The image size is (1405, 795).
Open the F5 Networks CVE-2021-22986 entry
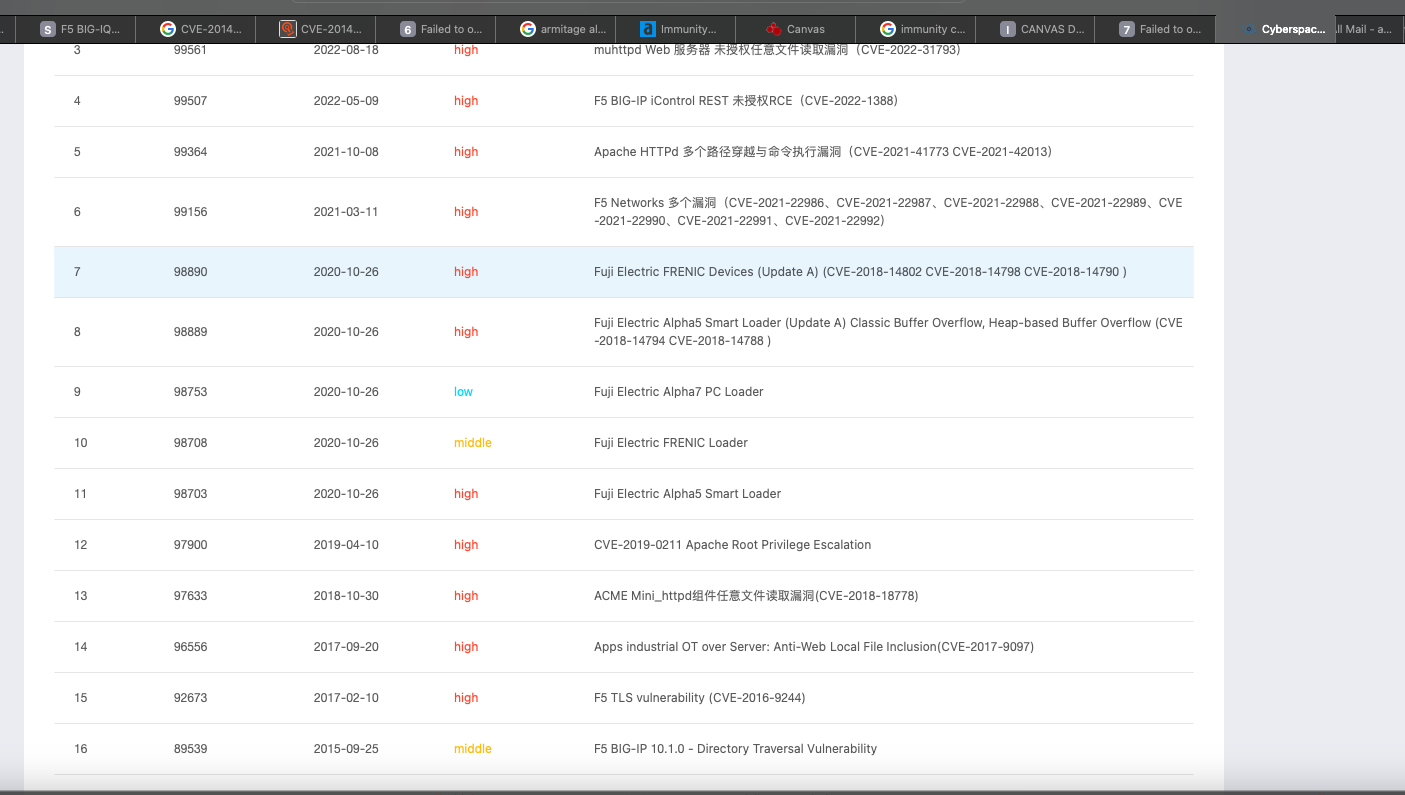pyautogui.click(x=888, y=212)
